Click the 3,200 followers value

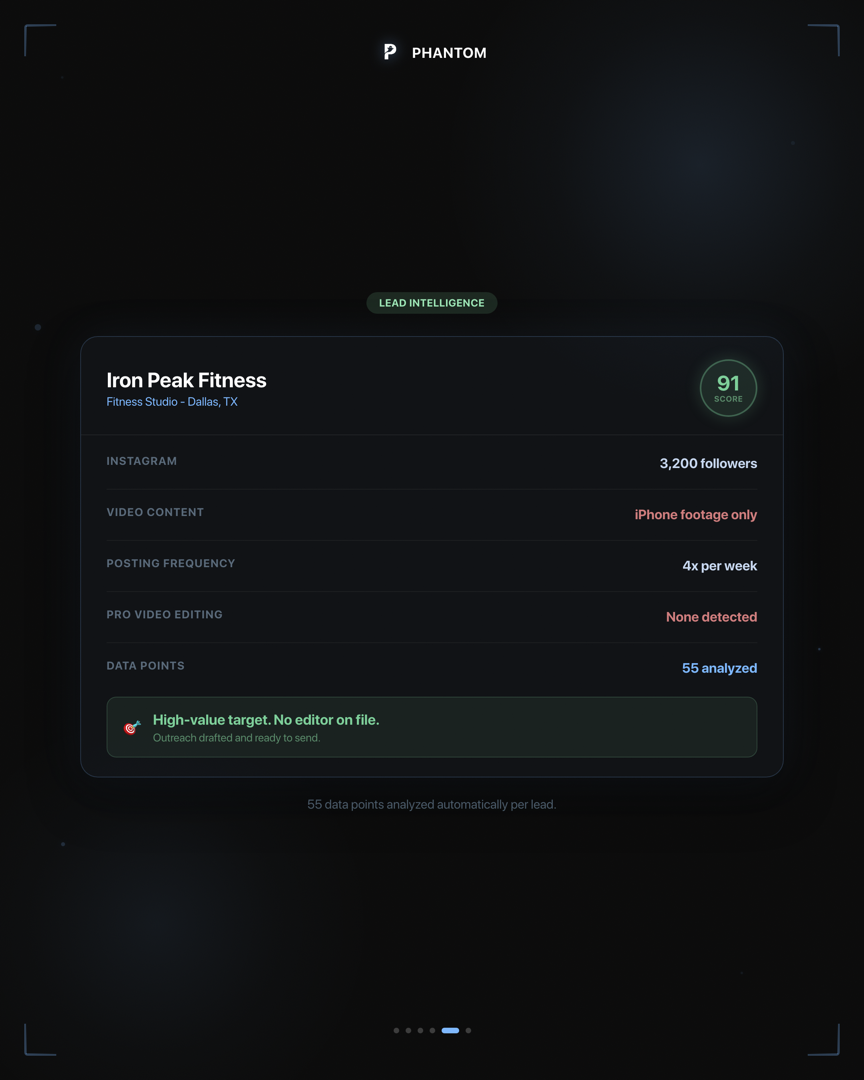pos(708,464)
